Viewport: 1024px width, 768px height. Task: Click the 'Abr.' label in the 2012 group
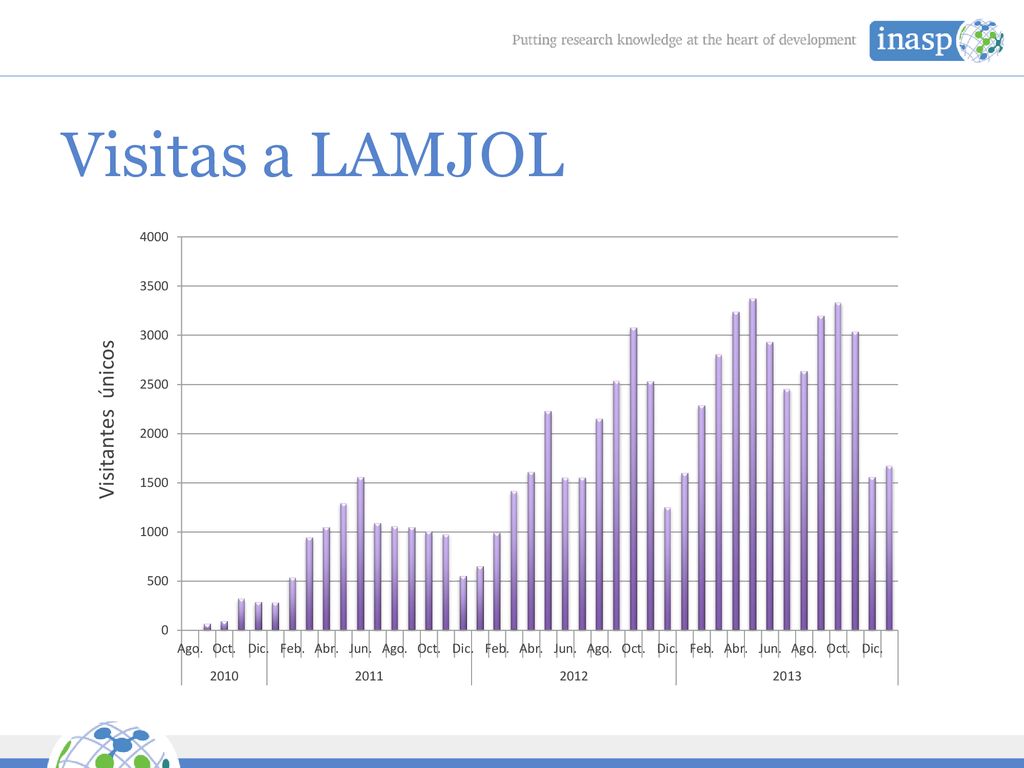click(530, 649)
